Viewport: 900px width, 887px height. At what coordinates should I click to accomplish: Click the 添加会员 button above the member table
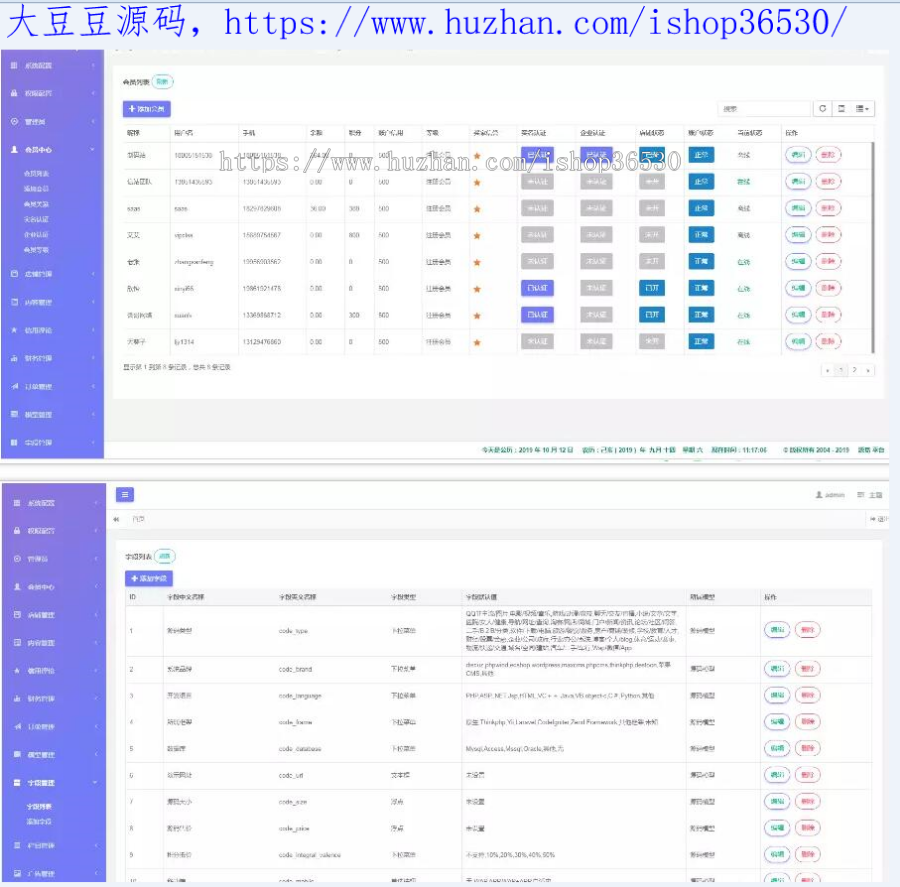pyautogui.click(x=146, y=108)
